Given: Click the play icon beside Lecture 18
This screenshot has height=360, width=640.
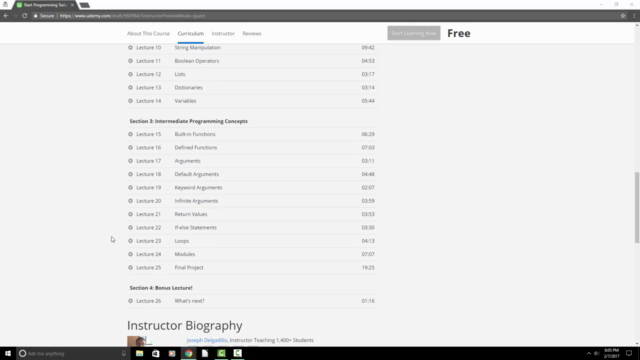Looking at the screenshot, I should (130, 174).
